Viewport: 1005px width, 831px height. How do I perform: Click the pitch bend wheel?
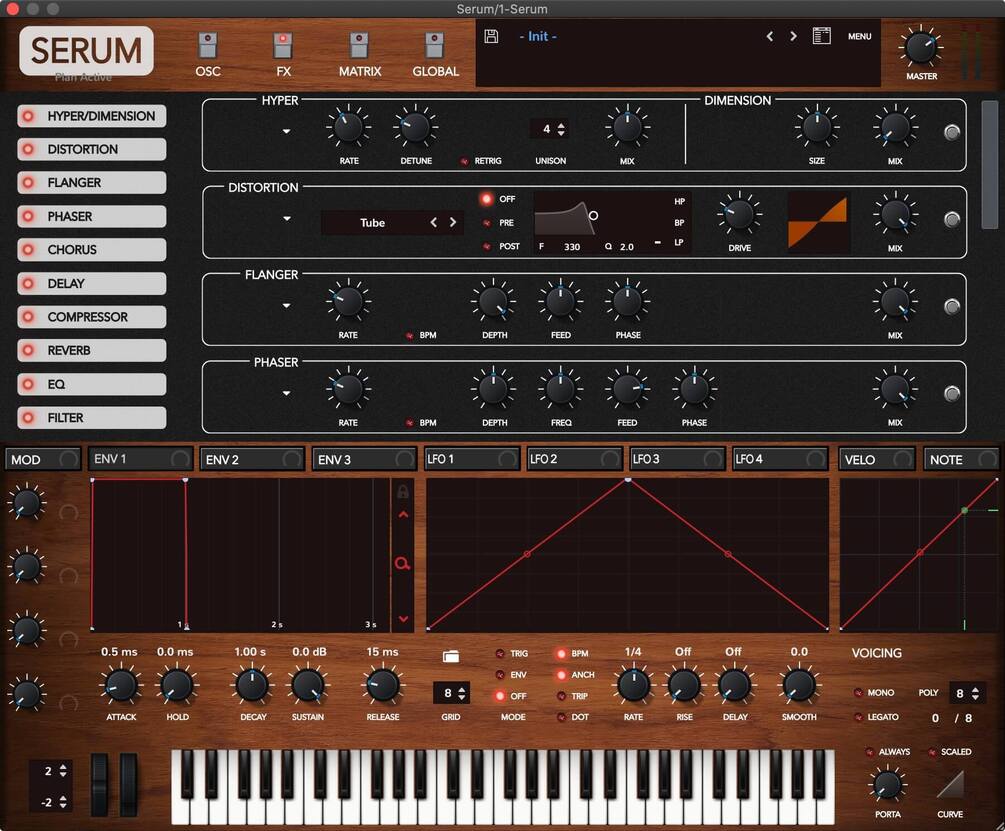pos(99,785)
